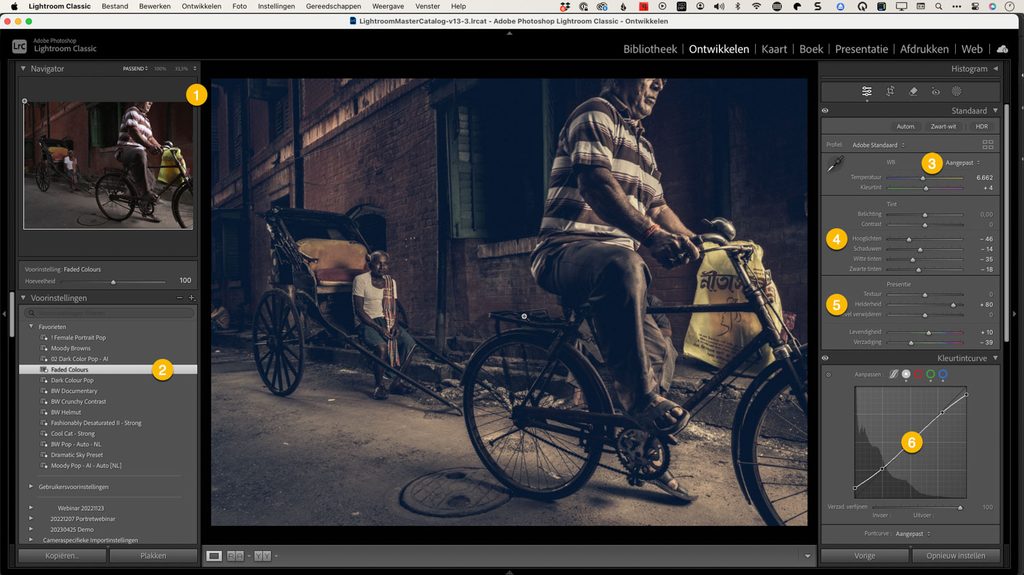This screenshot has width=1024, height=575.
Task: Click the plus icon in Voorinstellingen header
Action: pyautogui.click(x=191, y=298)
